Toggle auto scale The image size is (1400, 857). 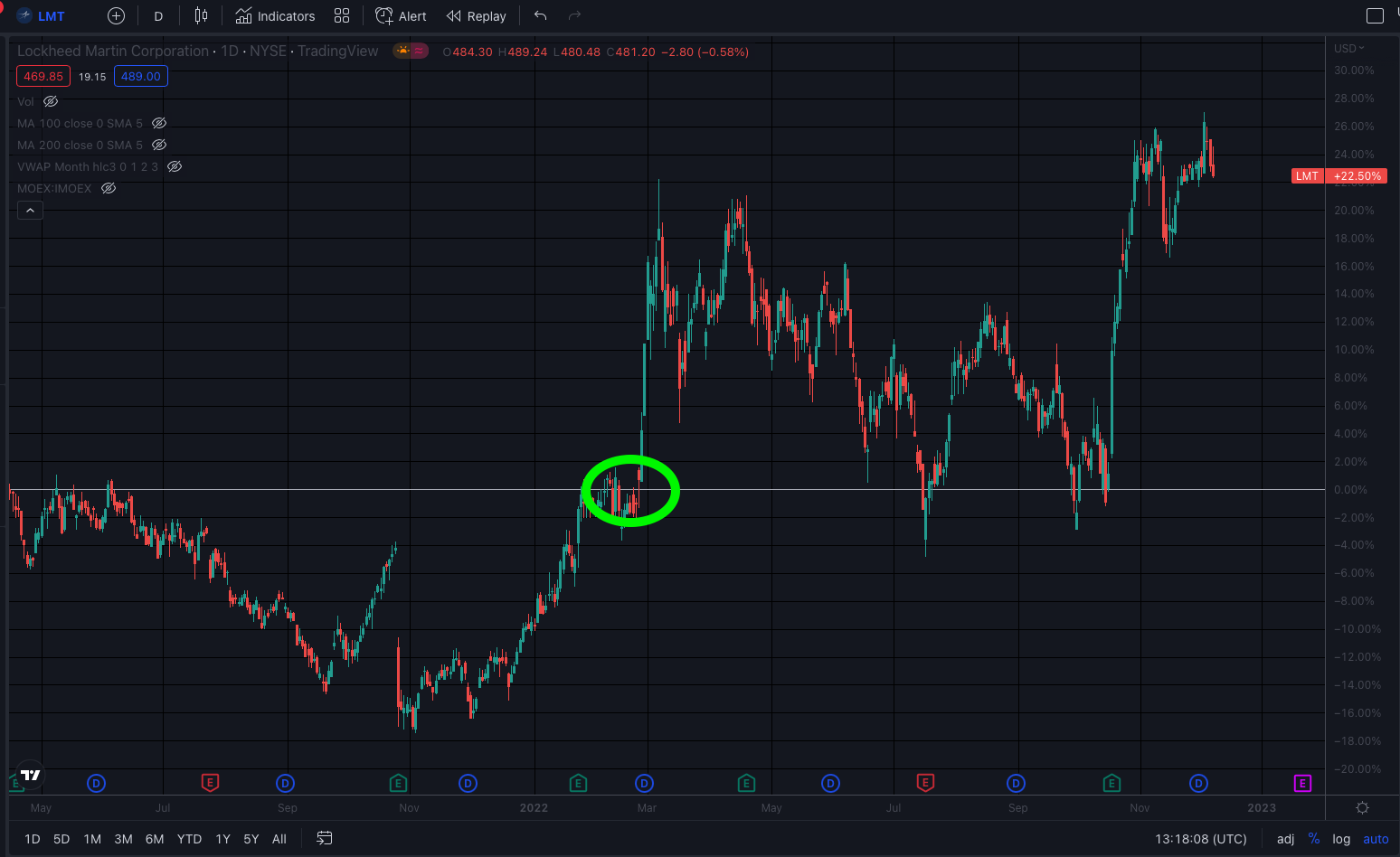1376,839
